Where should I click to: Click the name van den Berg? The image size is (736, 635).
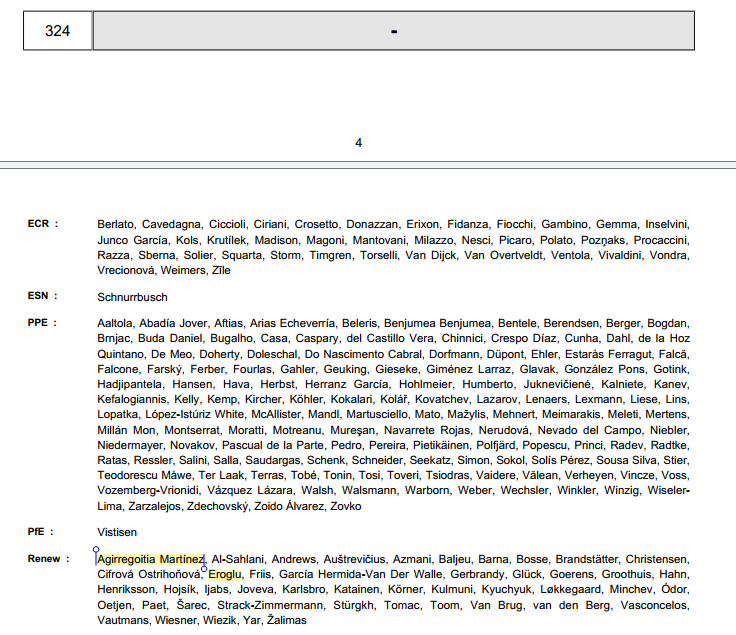[x=571, y=605]
